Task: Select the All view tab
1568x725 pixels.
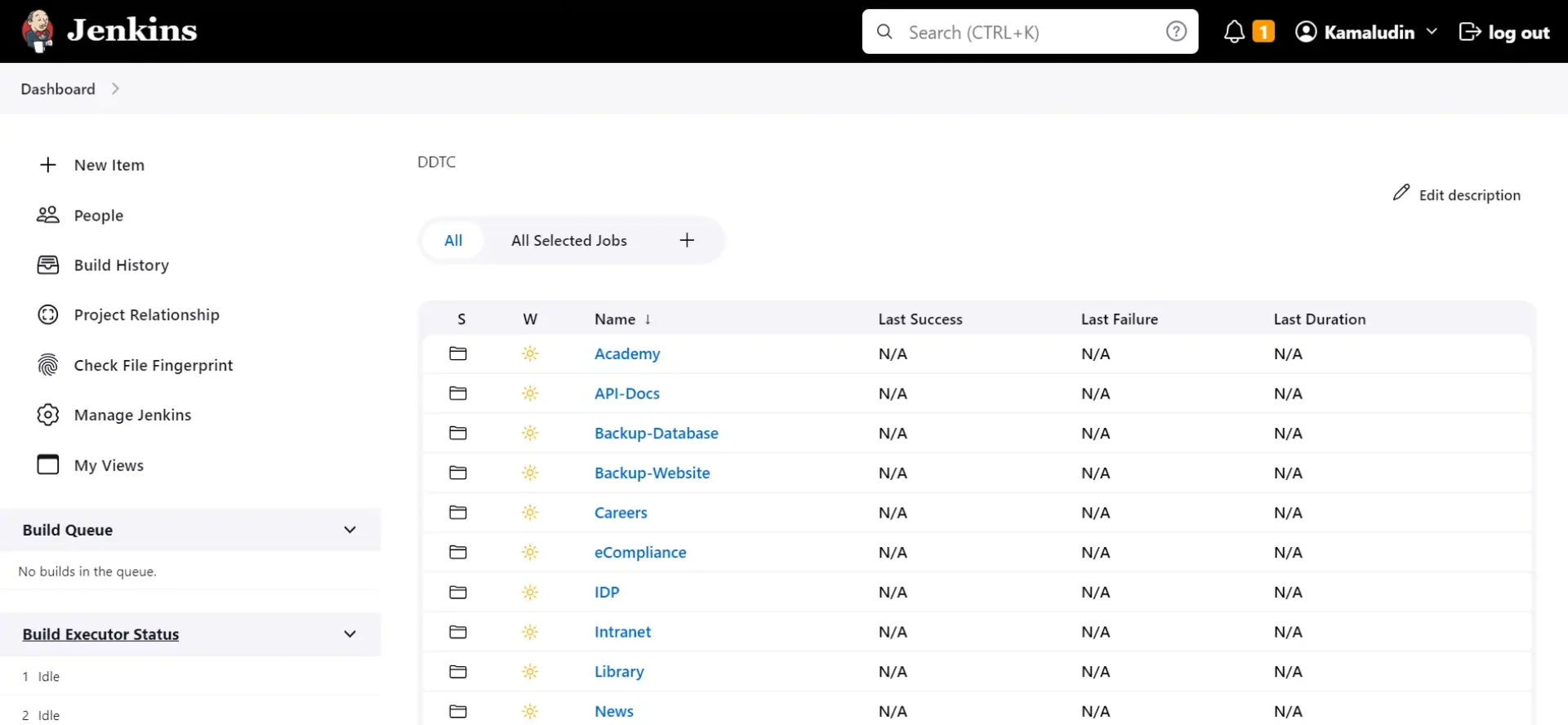Action: click(x=453, y=241)
